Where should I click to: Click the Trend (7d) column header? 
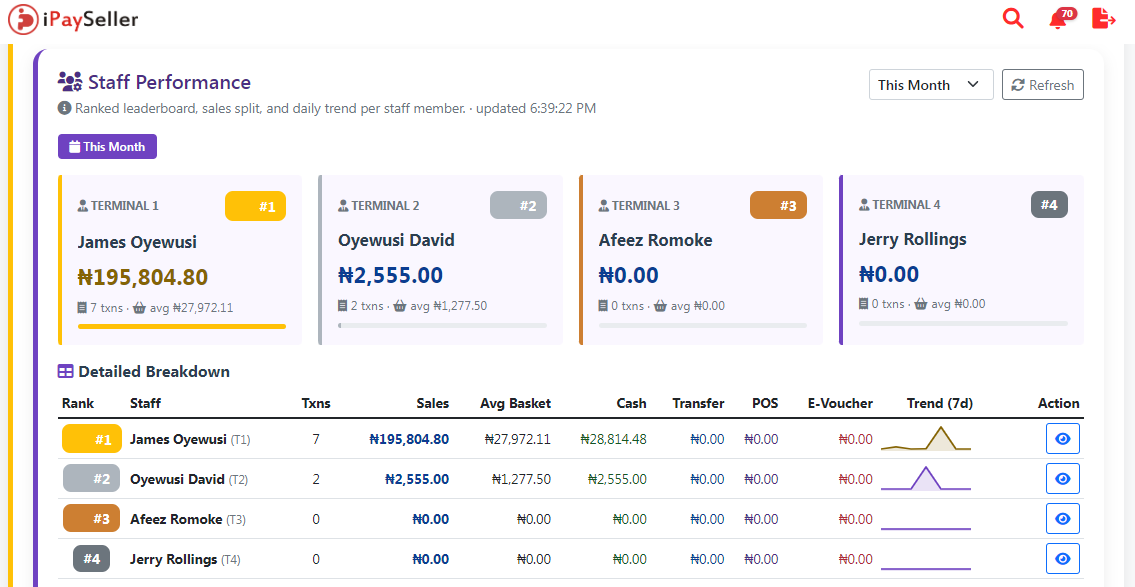tap(940, 404)
